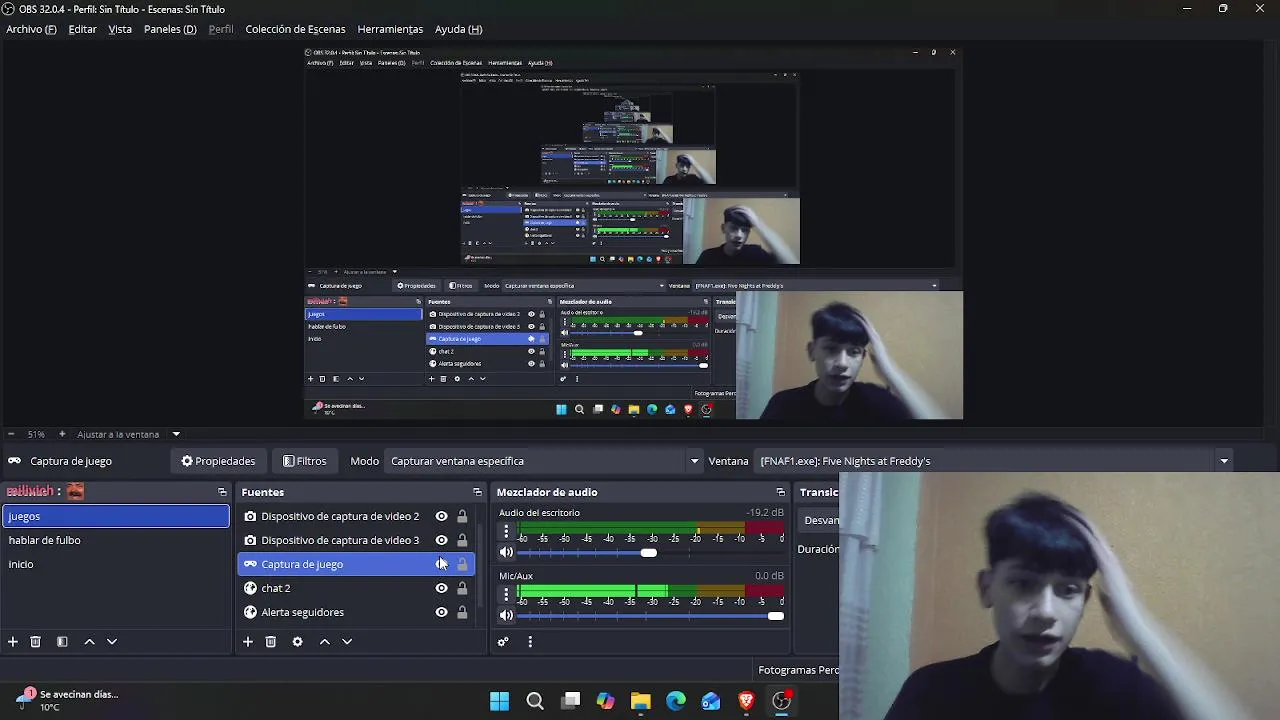Click Filtros button in source toolbar
The height and width of the screenshot is (720, 1280).
click(x=305, y=461)
